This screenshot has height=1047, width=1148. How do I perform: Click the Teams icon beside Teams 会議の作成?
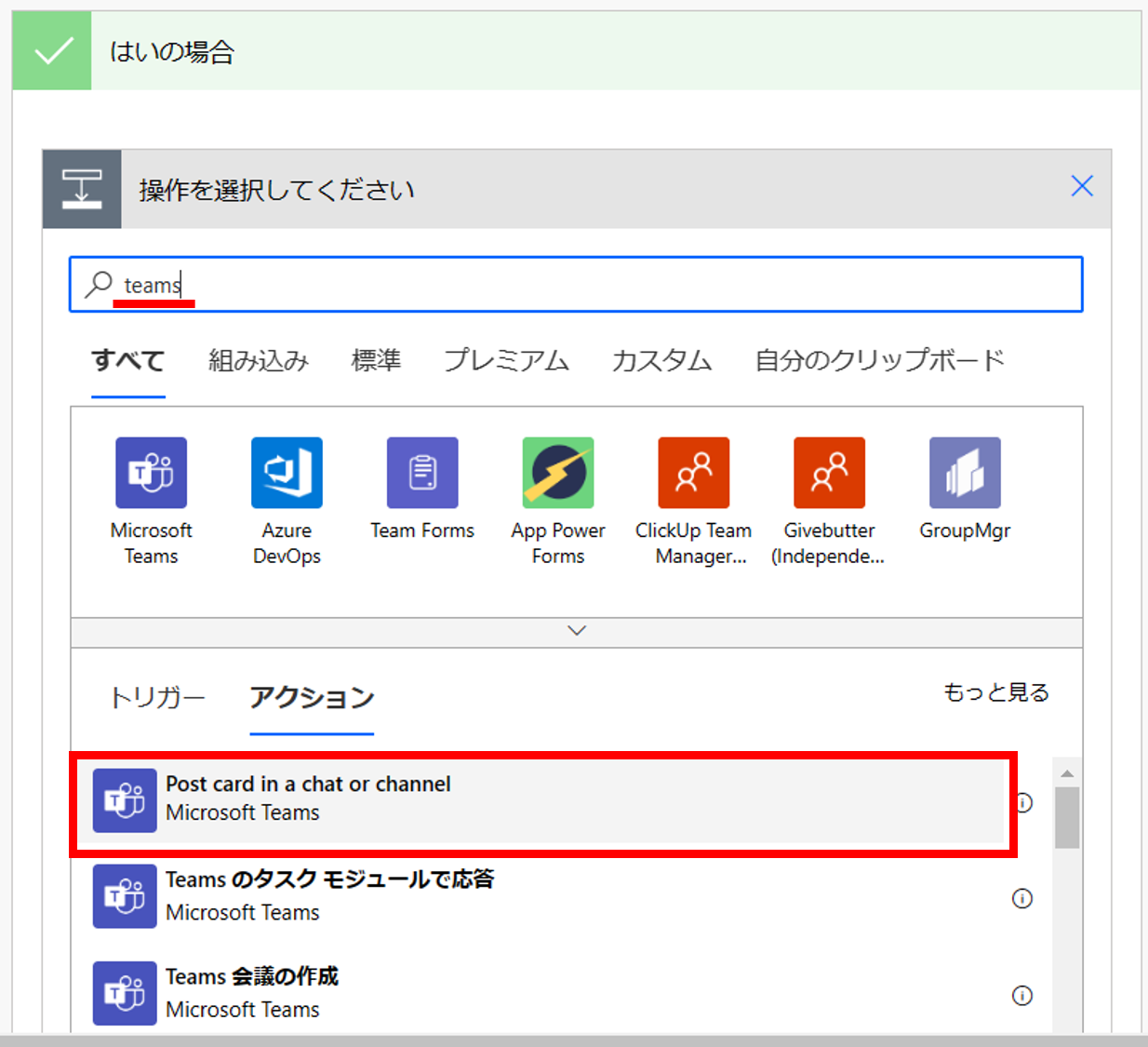tap(125, 993)
